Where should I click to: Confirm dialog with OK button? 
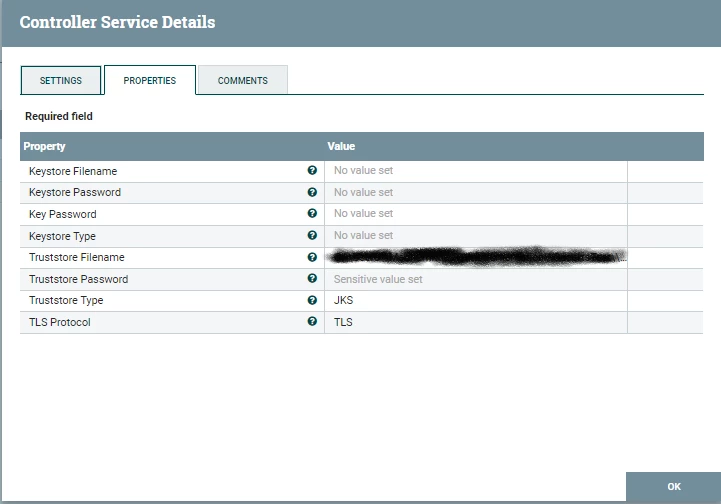point(674,487)
